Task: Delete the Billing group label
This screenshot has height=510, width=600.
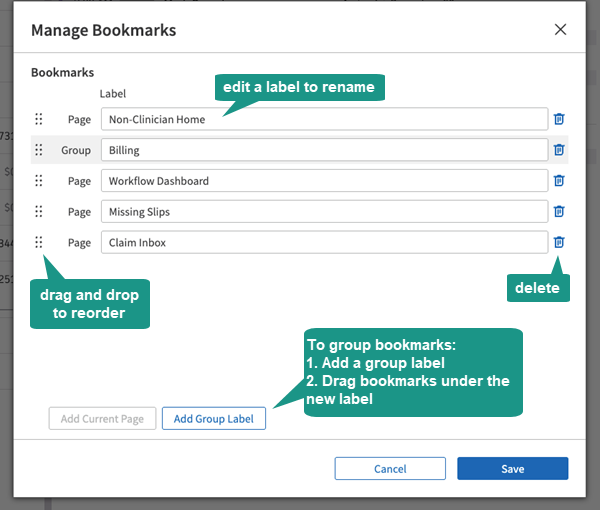Action: pos(559,150)
